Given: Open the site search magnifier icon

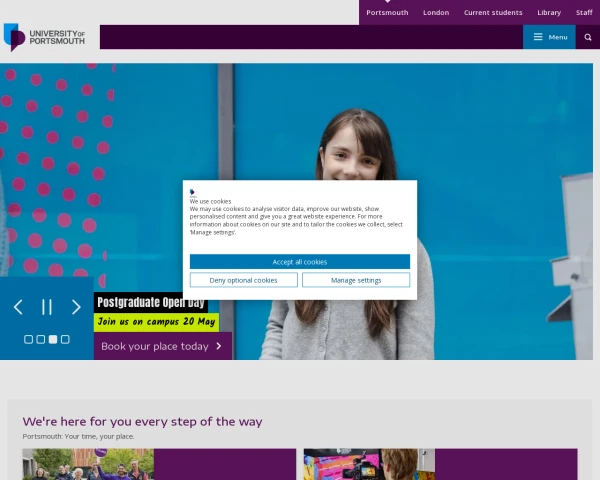Looking at the screenshot, I should (588, 37).
